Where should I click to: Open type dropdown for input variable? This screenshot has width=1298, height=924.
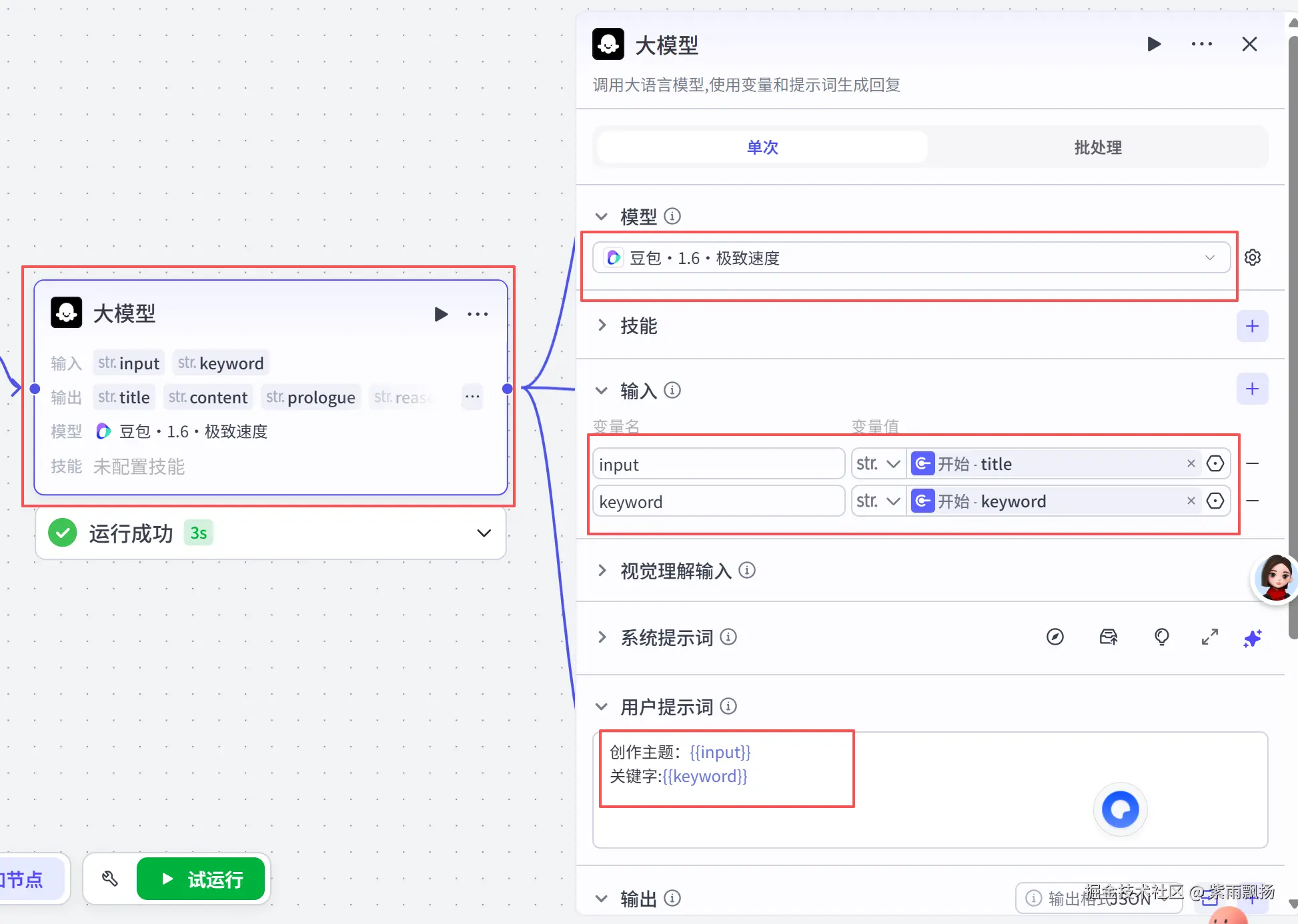point(878,464)
